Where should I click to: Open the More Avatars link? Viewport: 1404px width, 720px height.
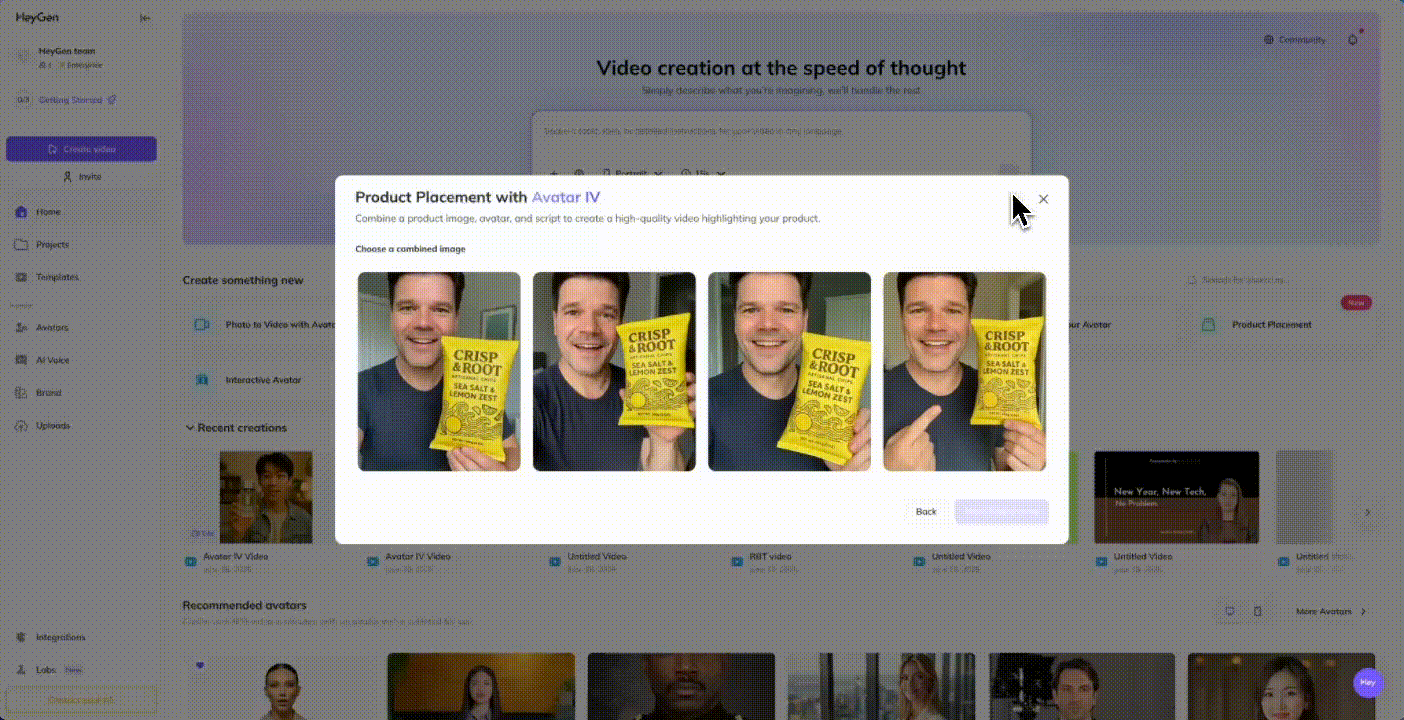coord(1331,611)
